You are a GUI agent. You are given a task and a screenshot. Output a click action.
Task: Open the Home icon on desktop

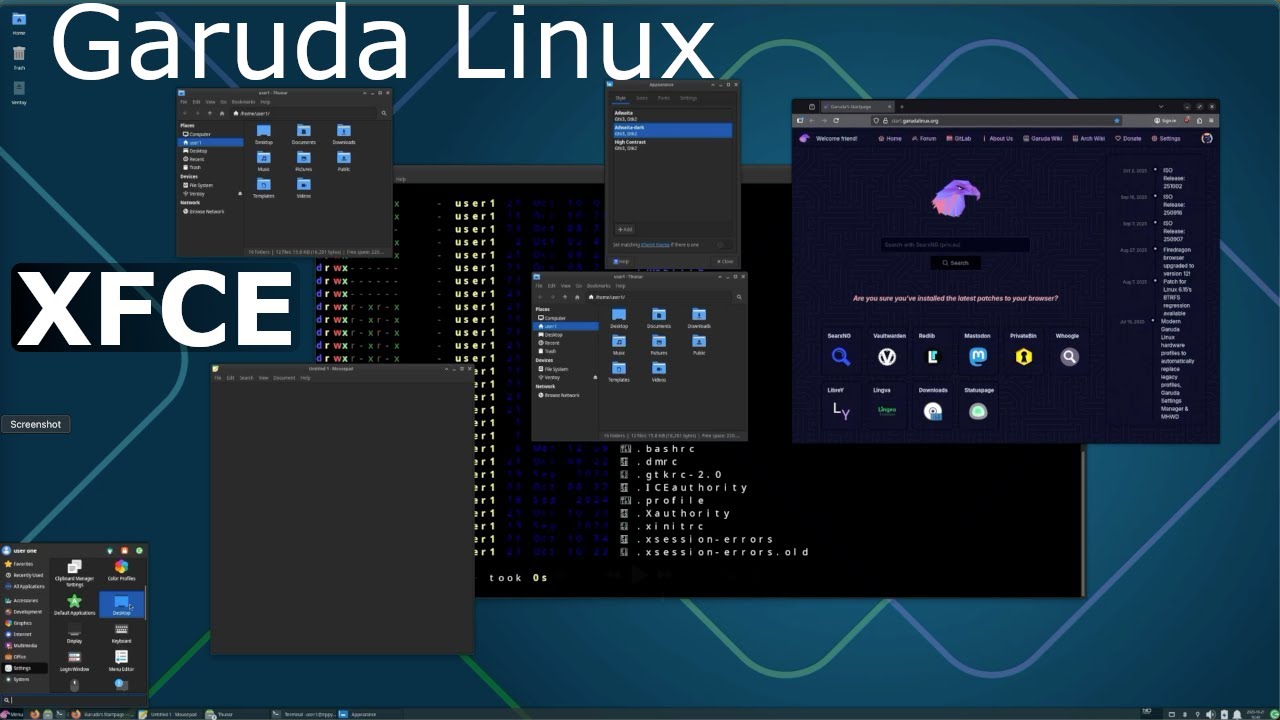click(x=19, y=23)
